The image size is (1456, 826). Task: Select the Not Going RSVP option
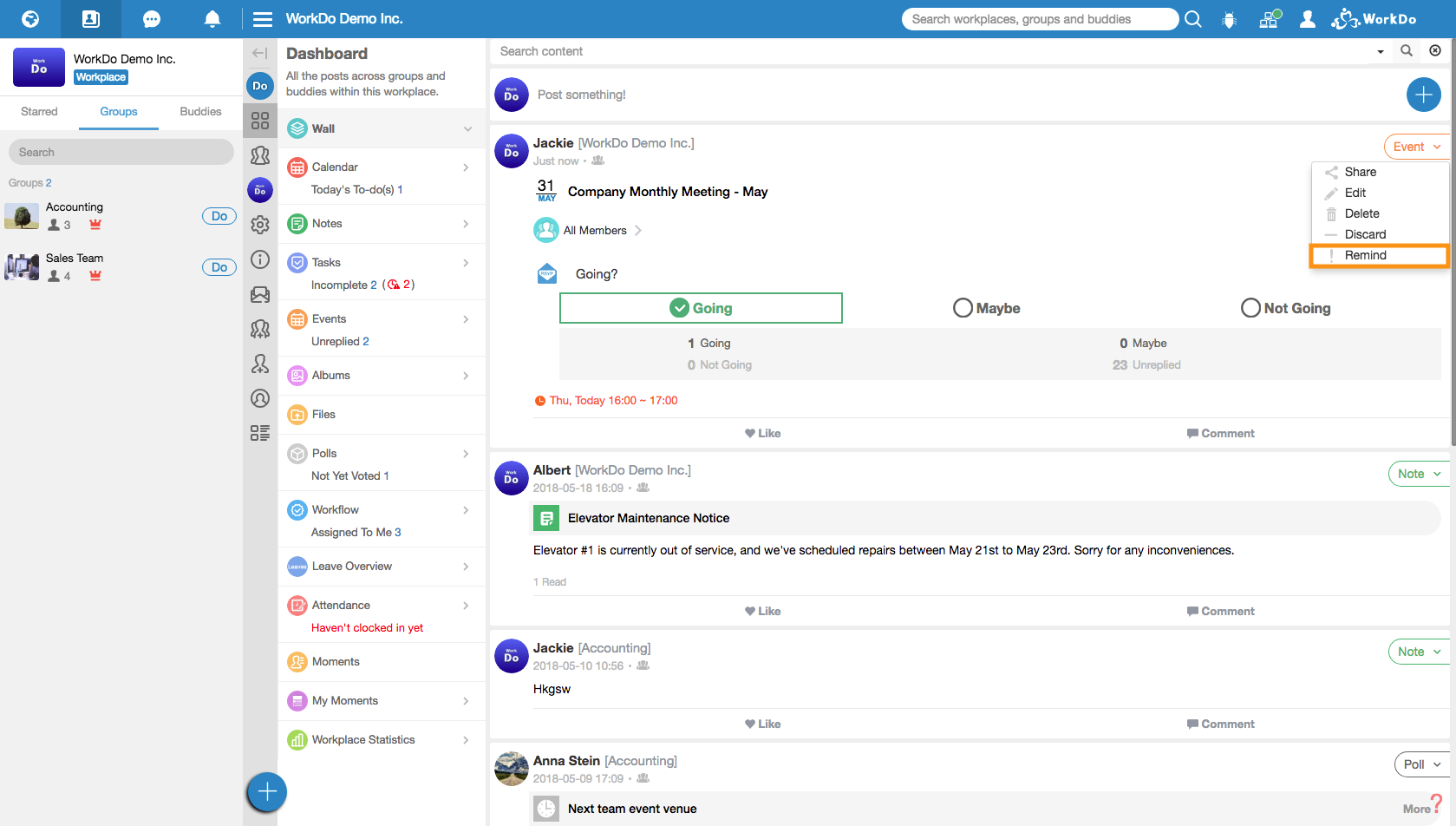tap(1286, 308)
